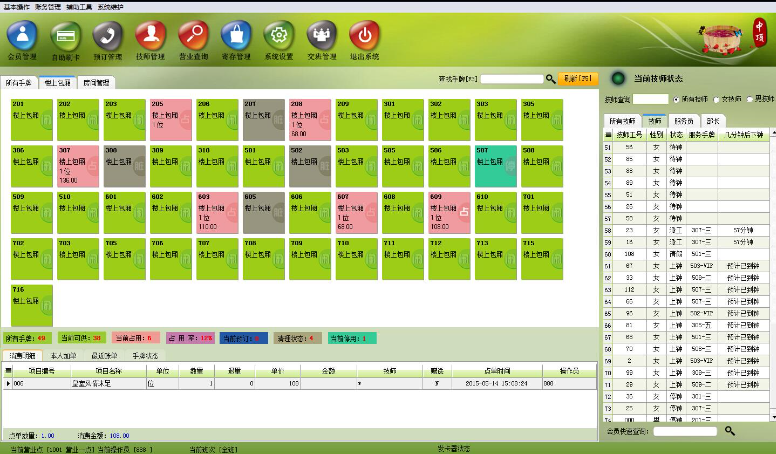This screenshot has width=776, height=454.
Task: Open 营业查询 business query magnifier icon
Action: (194, 36)
